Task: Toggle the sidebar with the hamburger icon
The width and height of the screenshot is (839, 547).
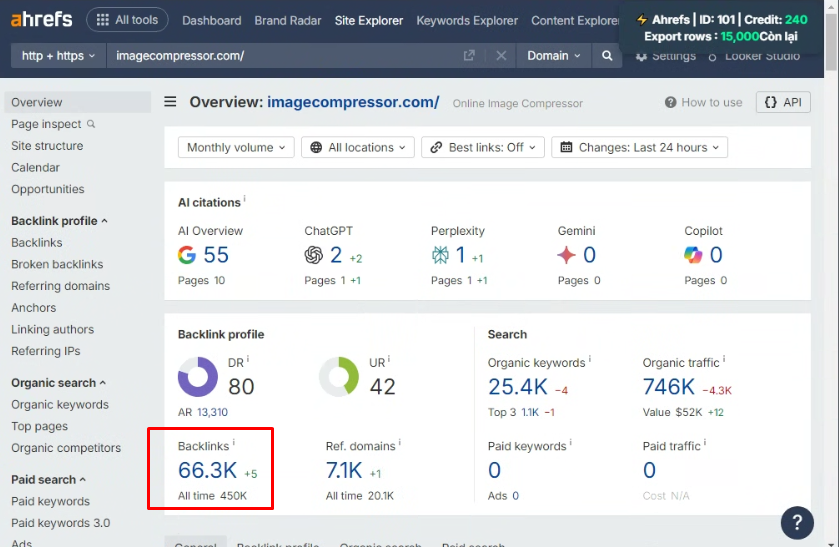Action: coord(170,102)
